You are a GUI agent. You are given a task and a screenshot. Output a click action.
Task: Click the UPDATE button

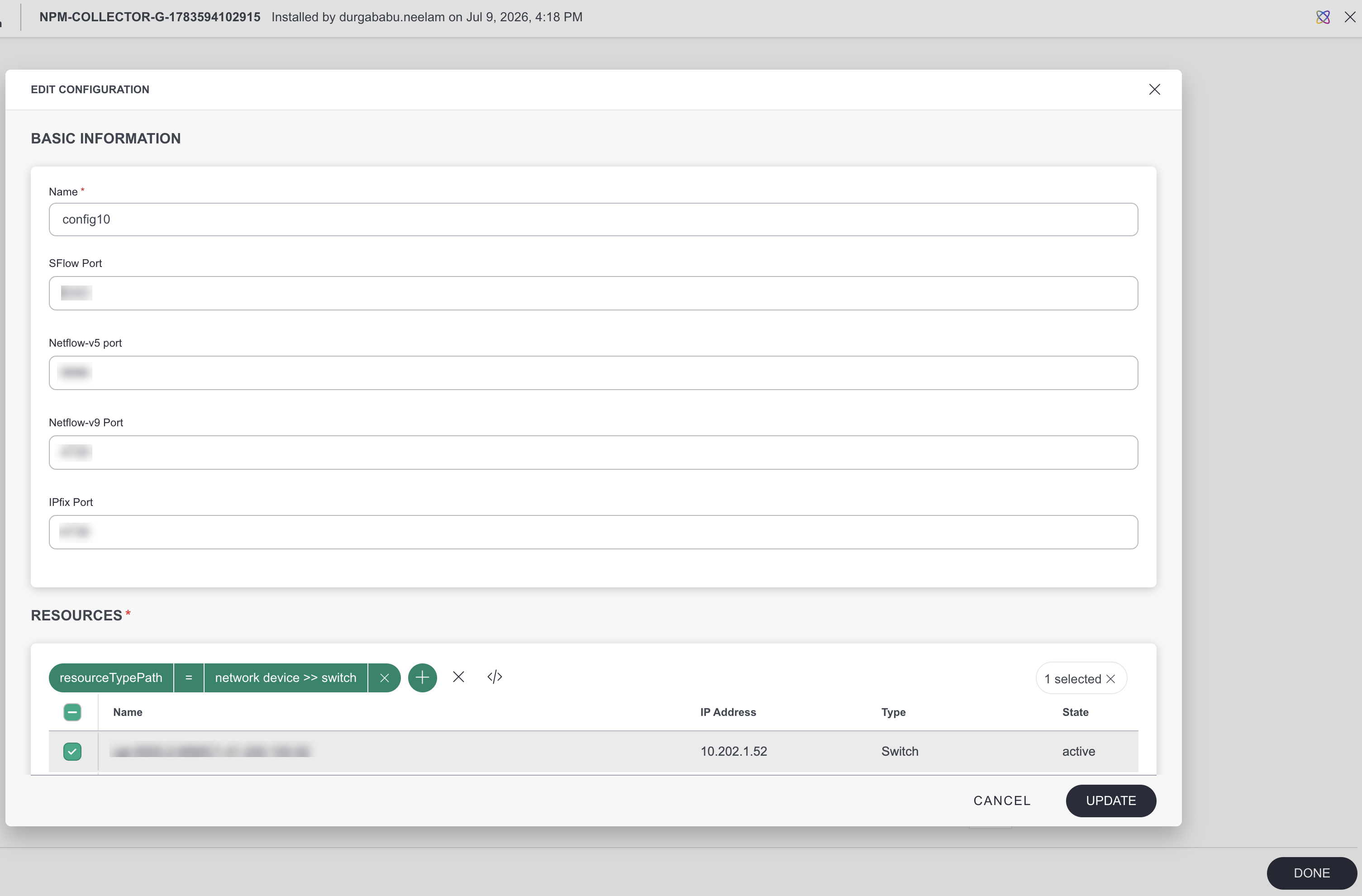click(1111, 801)
